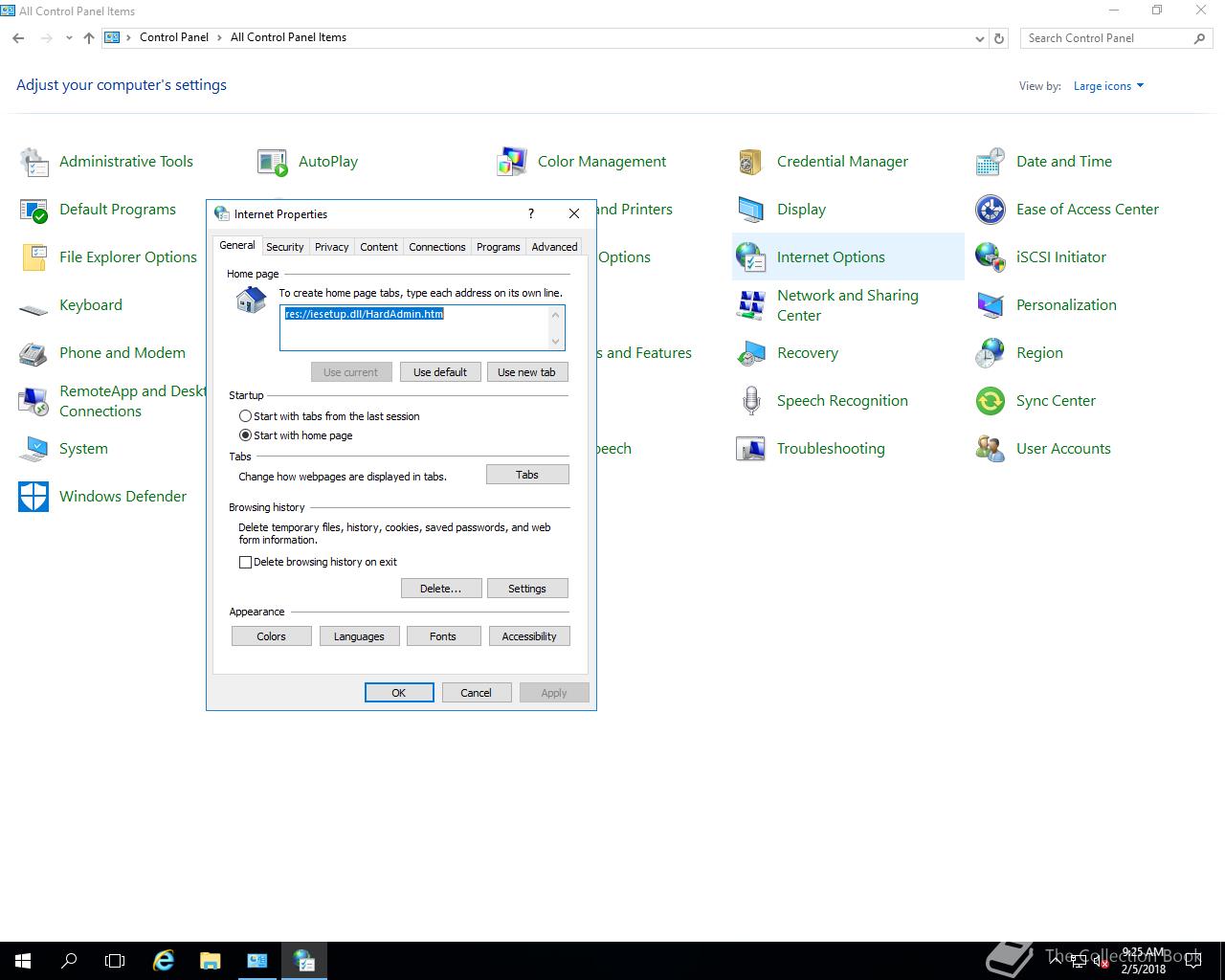Click Cancel in Internet Properties
This screenshot has width=1225, height=980.
pyautogui.click(x=476, y=693)
